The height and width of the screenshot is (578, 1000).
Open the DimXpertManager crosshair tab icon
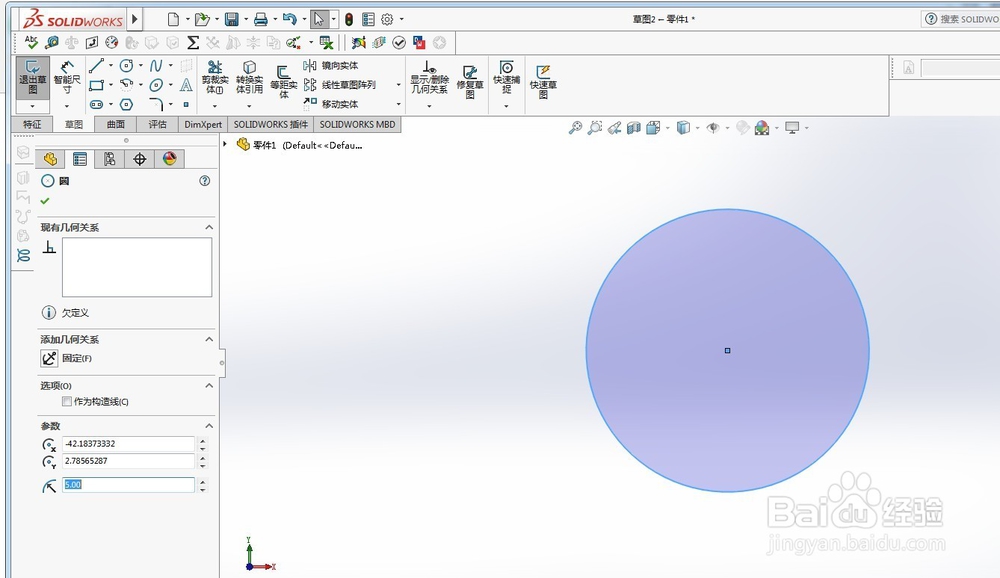pyautogui.click(x=140, y=159)
